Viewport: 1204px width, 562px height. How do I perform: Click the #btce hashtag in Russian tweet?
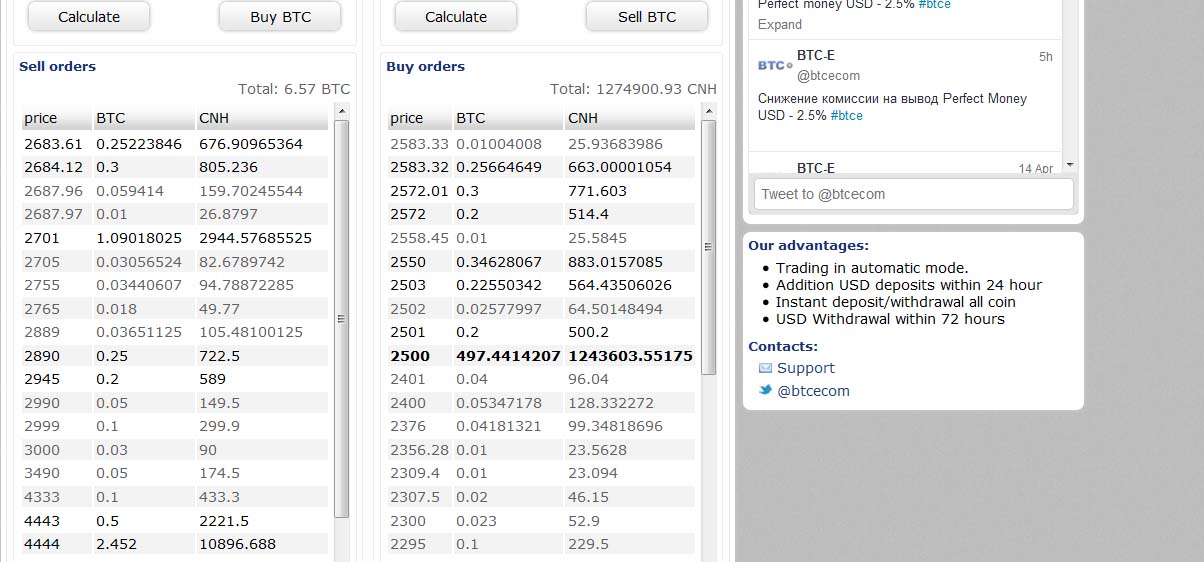click(847, 116)
